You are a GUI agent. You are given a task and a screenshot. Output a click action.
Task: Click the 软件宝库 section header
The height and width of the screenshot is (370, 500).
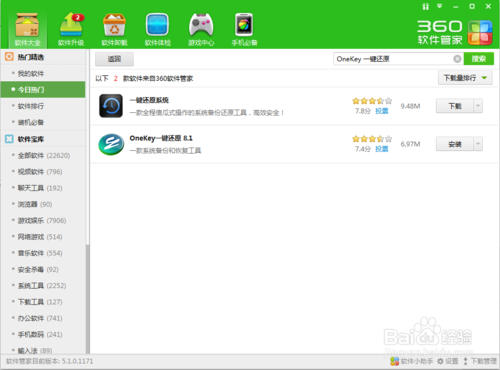(43, 139)
